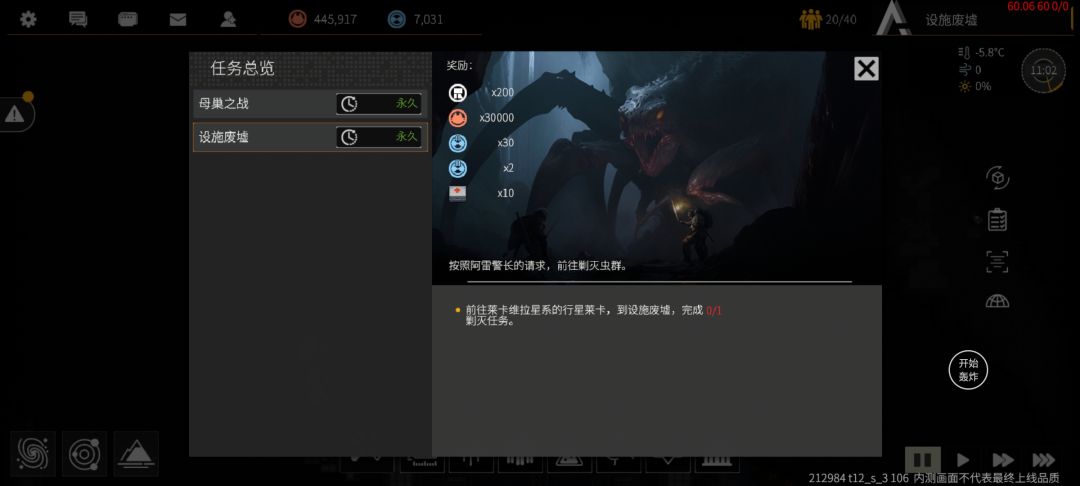Click the rotating cube icon
1080x486 pixels.
point(997,178)
